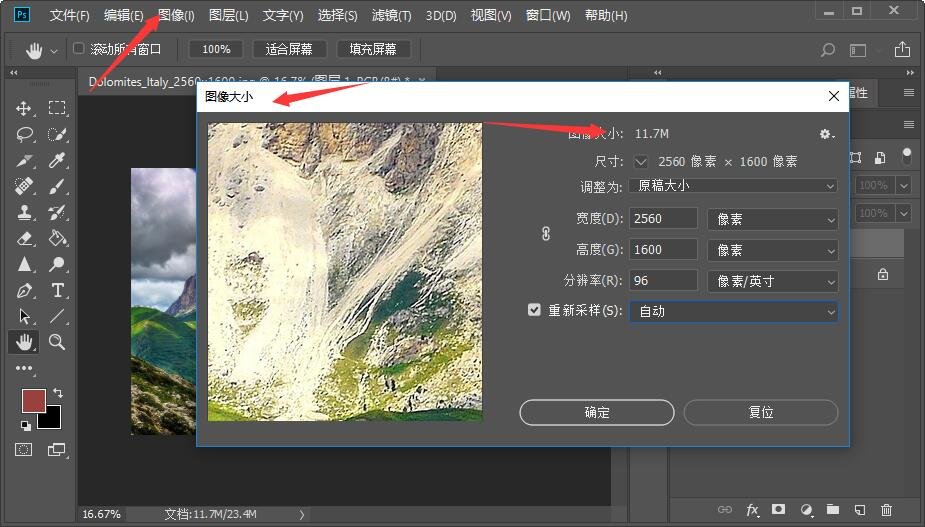Select the Zoom tool
Screen dimensions: 925x527
57,342
